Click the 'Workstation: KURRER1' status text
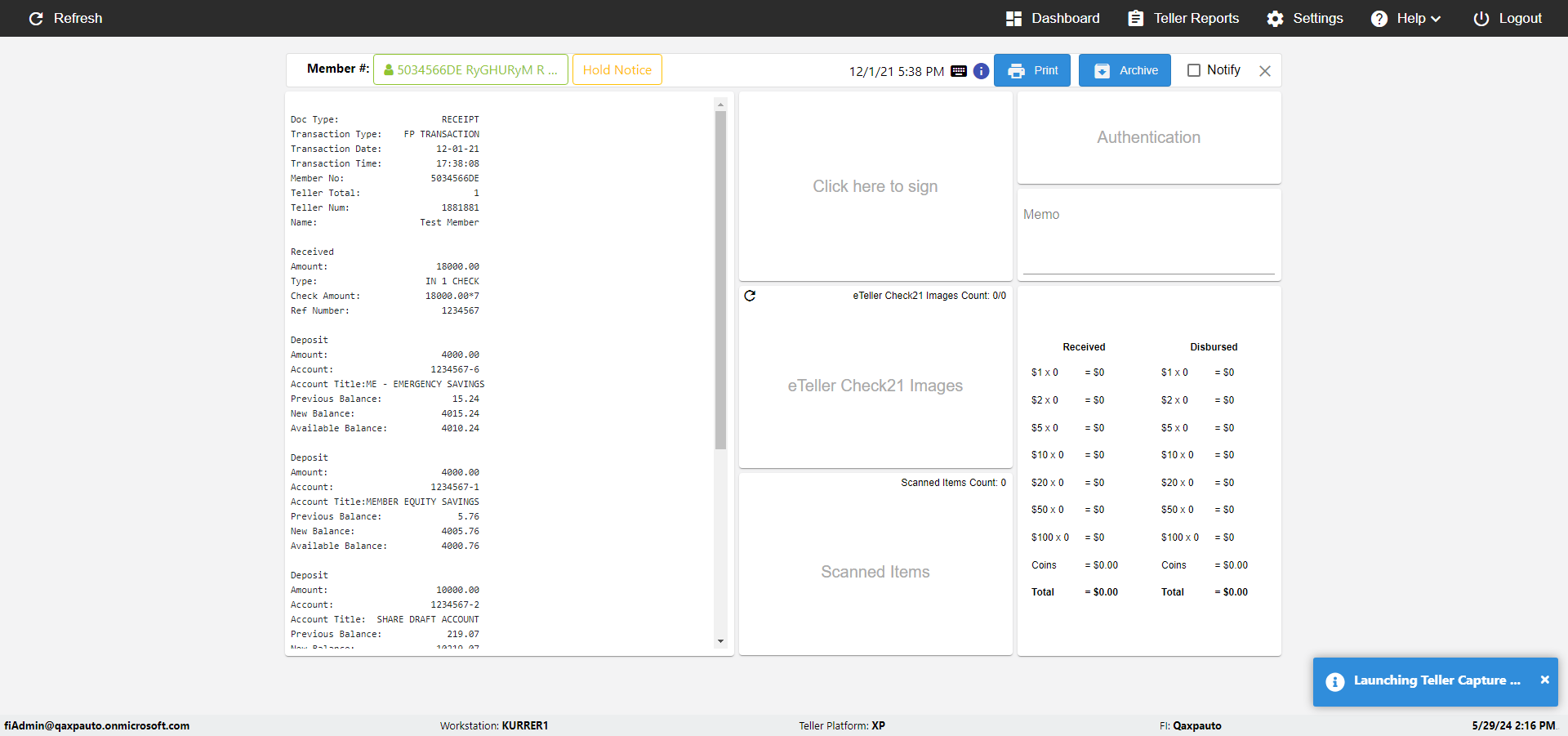The height and width of the screenshot is (736, 1568). (494, 725)
